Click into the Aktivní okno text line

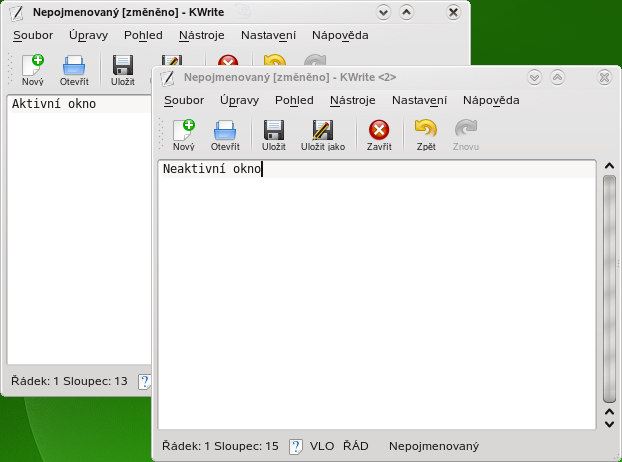click(x=79, y=104)
